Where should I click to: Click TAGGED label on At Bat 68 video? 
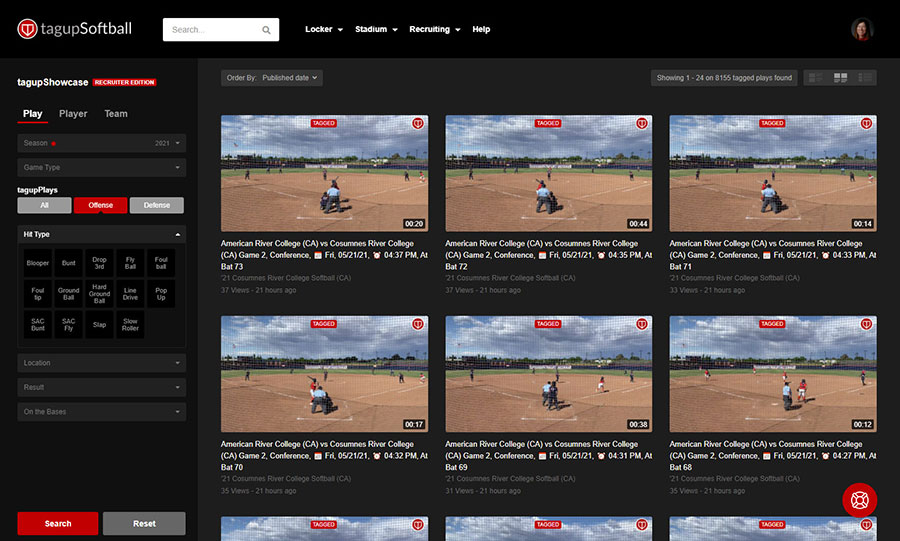click(x=772, y=324)
